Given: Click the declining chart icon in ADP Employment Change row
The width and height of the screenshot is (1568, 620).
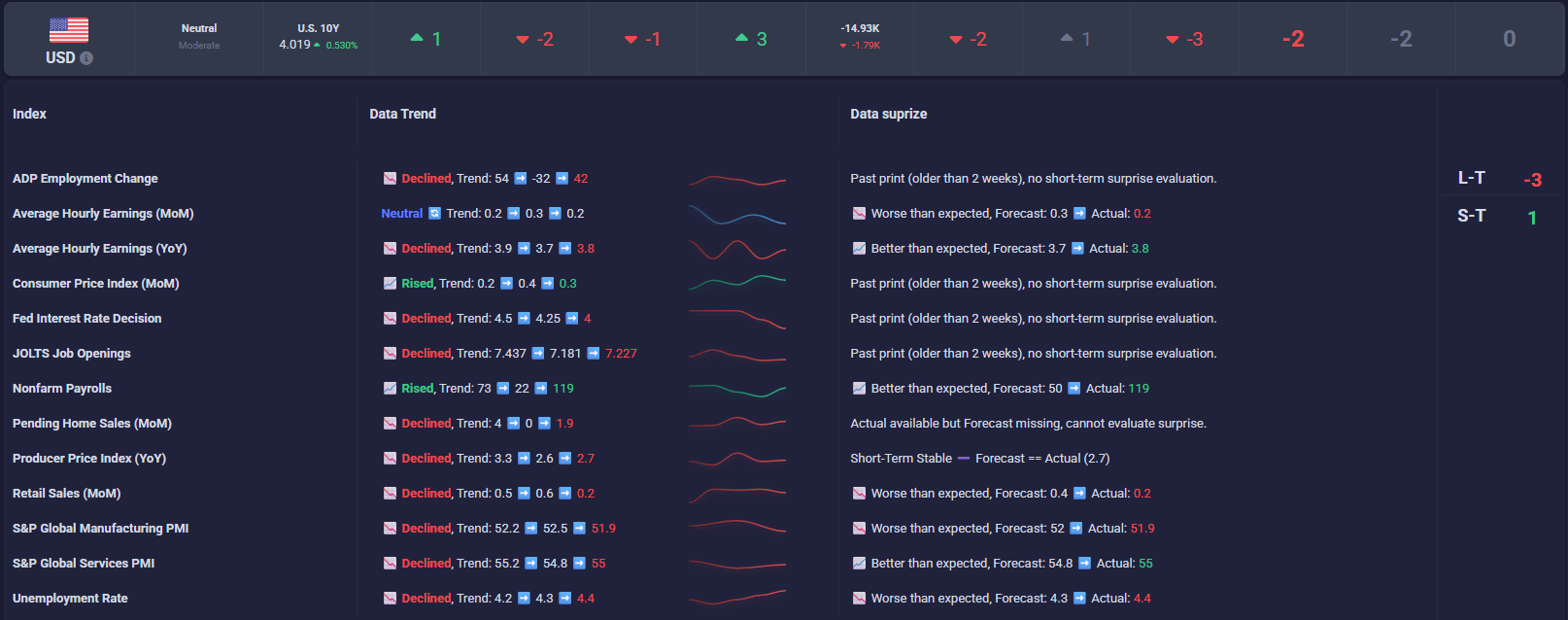Looking at the screenshot, I should tap(390, 179).
